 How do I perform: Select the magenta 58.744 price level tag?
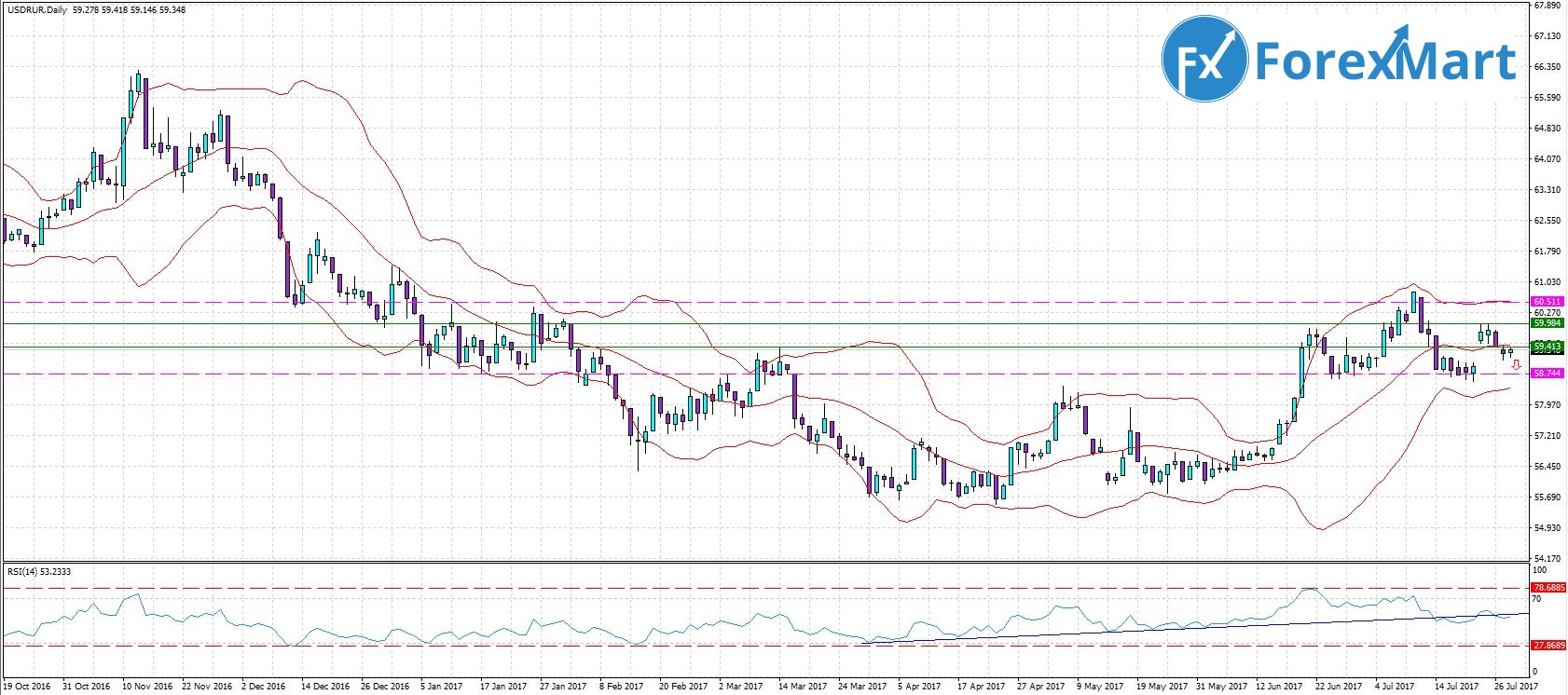1547,374
